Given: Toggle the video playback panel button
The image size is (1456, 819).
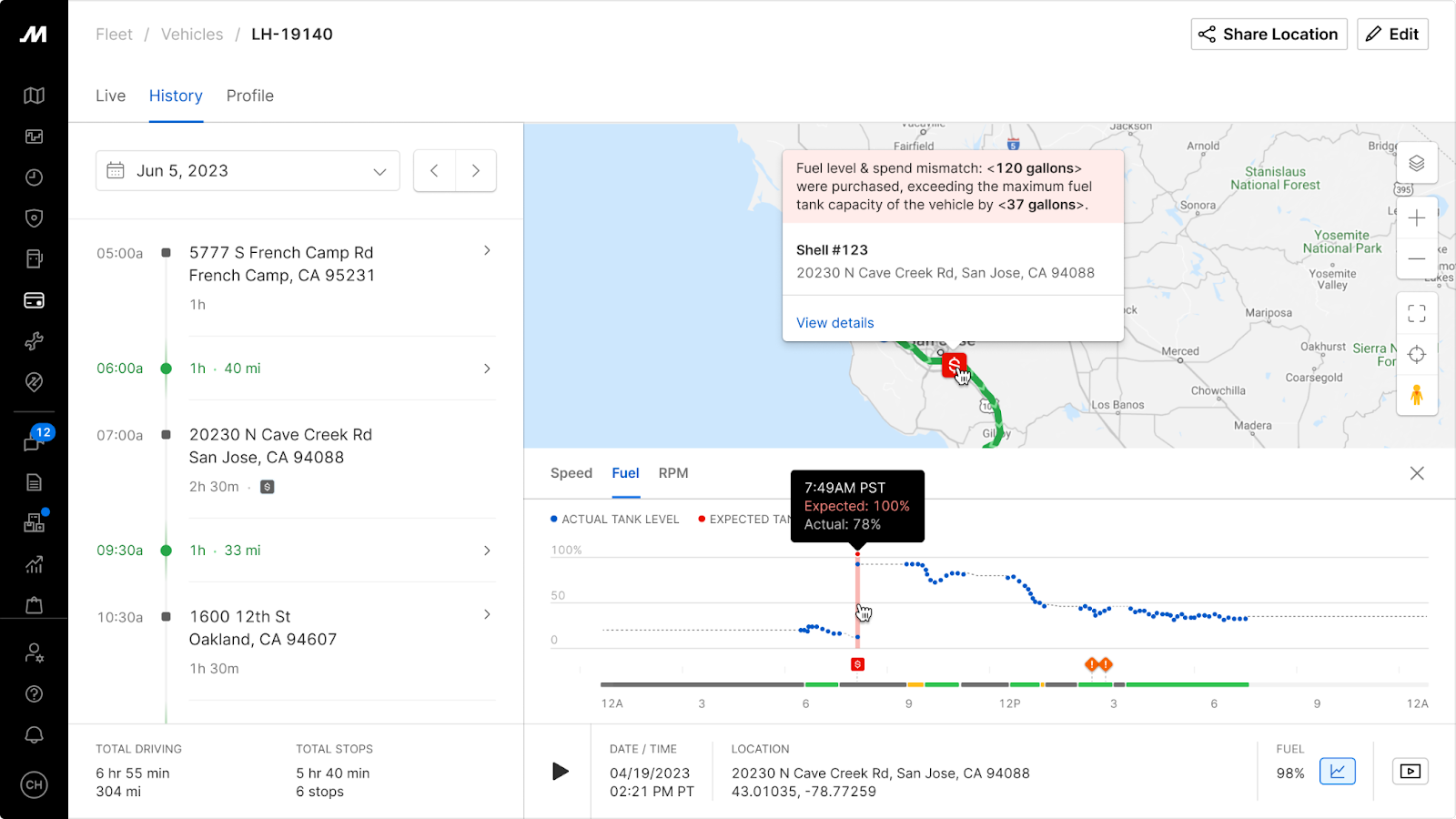Looking at the screenshot, I should tap(1410, 772).
